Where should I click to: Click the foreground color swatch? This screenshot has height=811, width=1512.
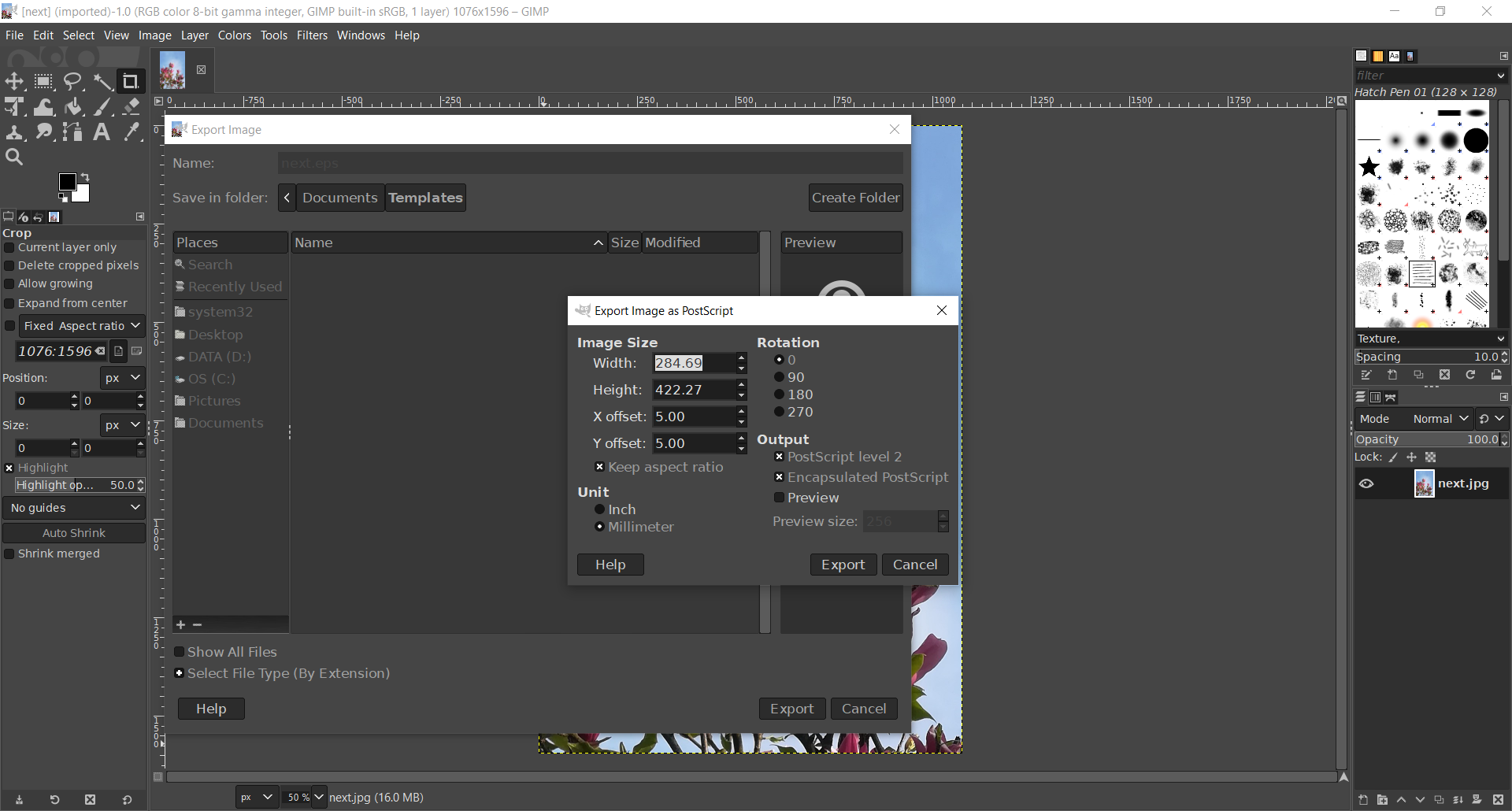[68, 183]
